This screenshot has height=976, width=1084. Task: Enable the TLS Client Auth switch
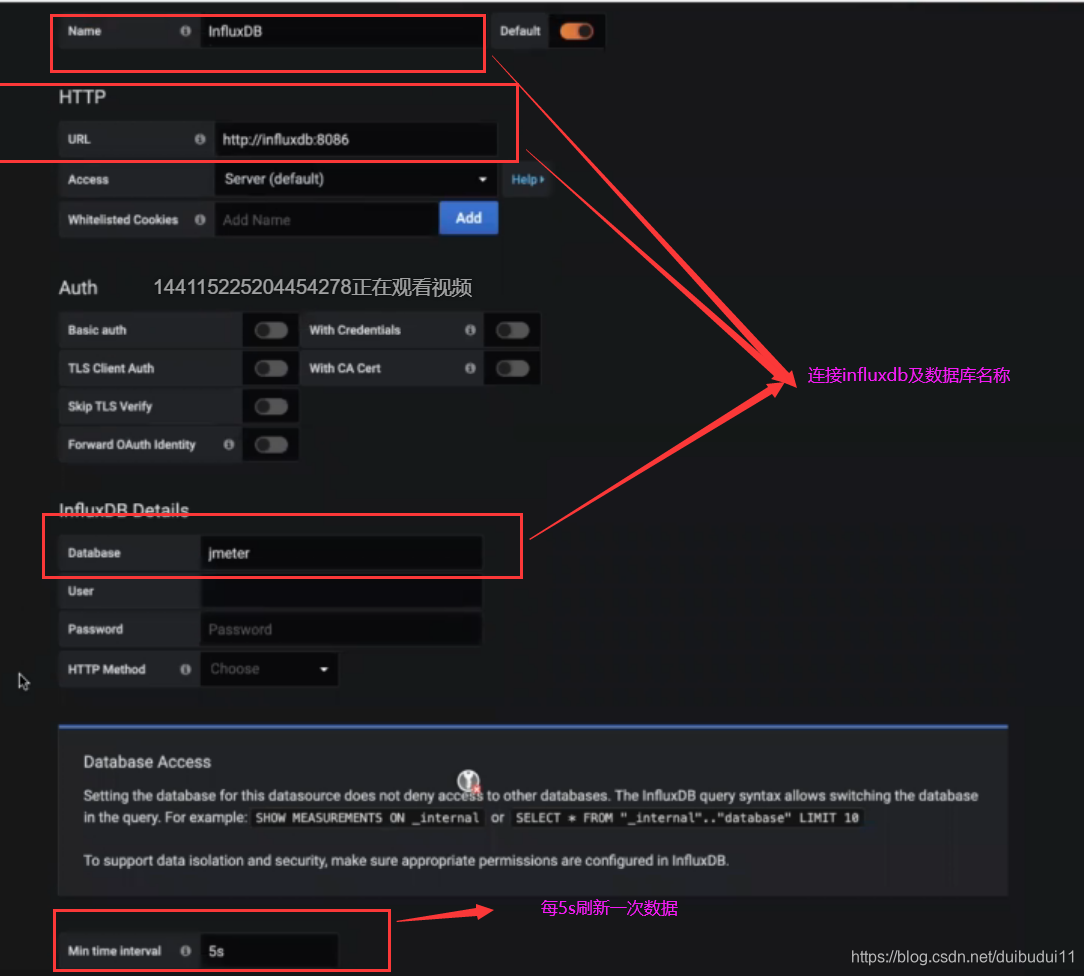[x=271, y=368]
